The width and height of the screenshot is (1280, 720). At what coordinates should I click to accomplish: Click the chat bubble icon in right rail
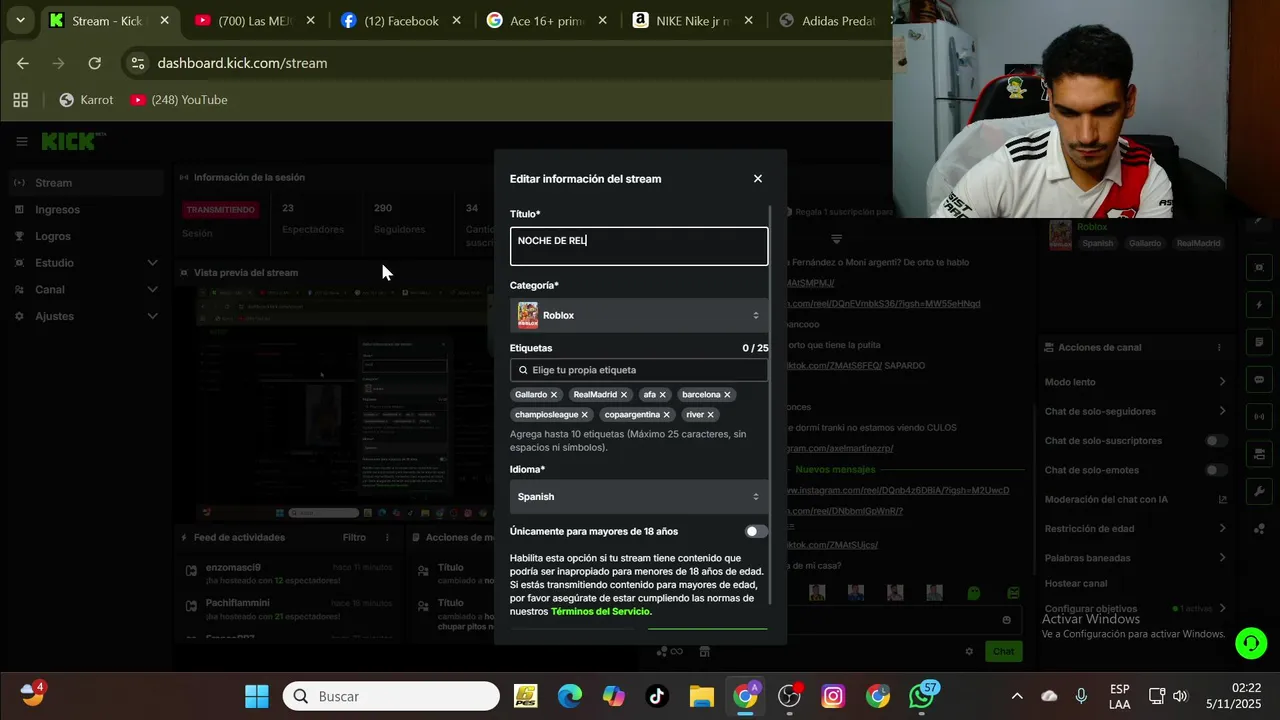(x=1259, y=379)
